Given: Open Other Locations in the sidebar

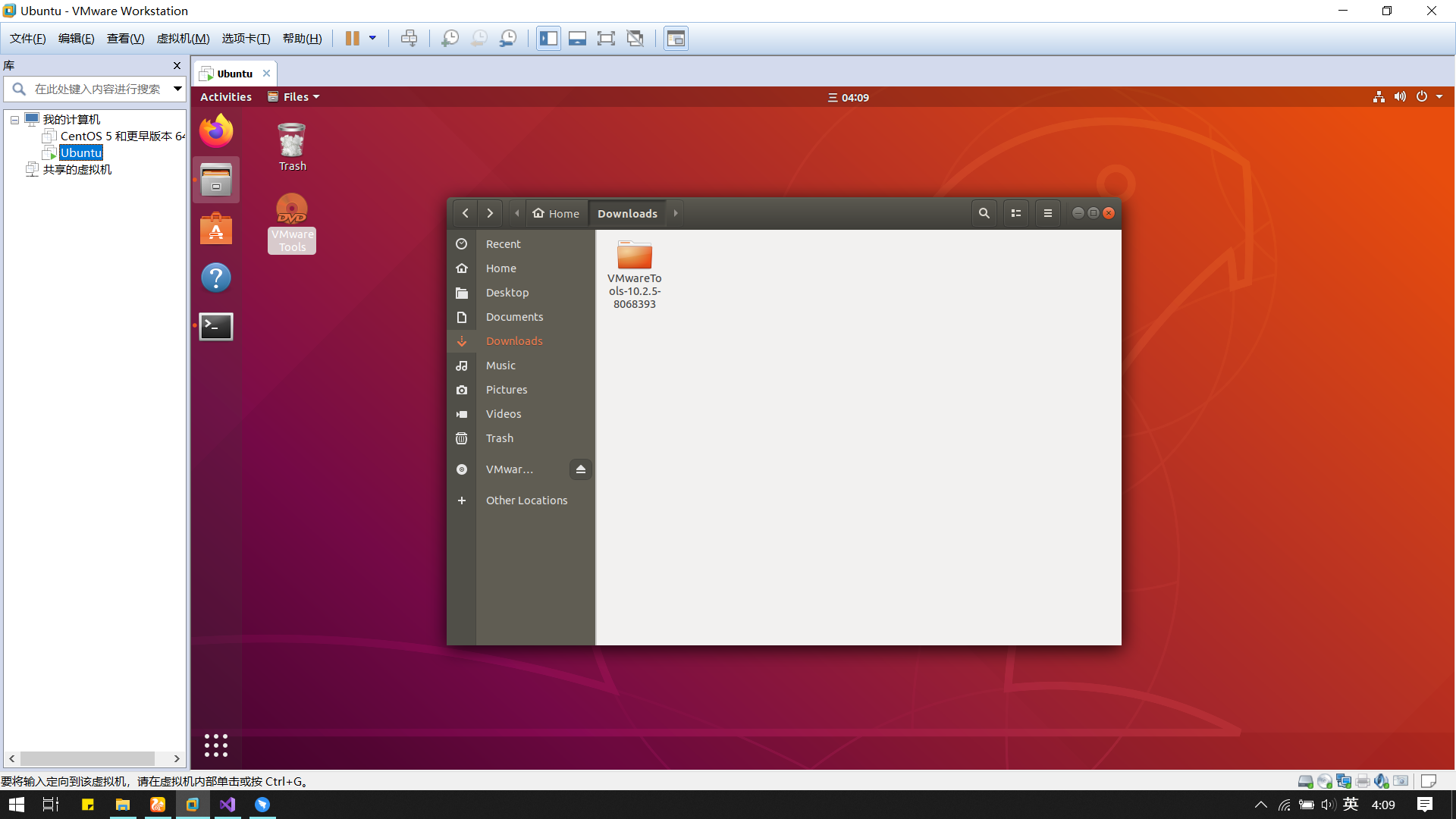Looking at the screenshot, I should pos(520,500).
